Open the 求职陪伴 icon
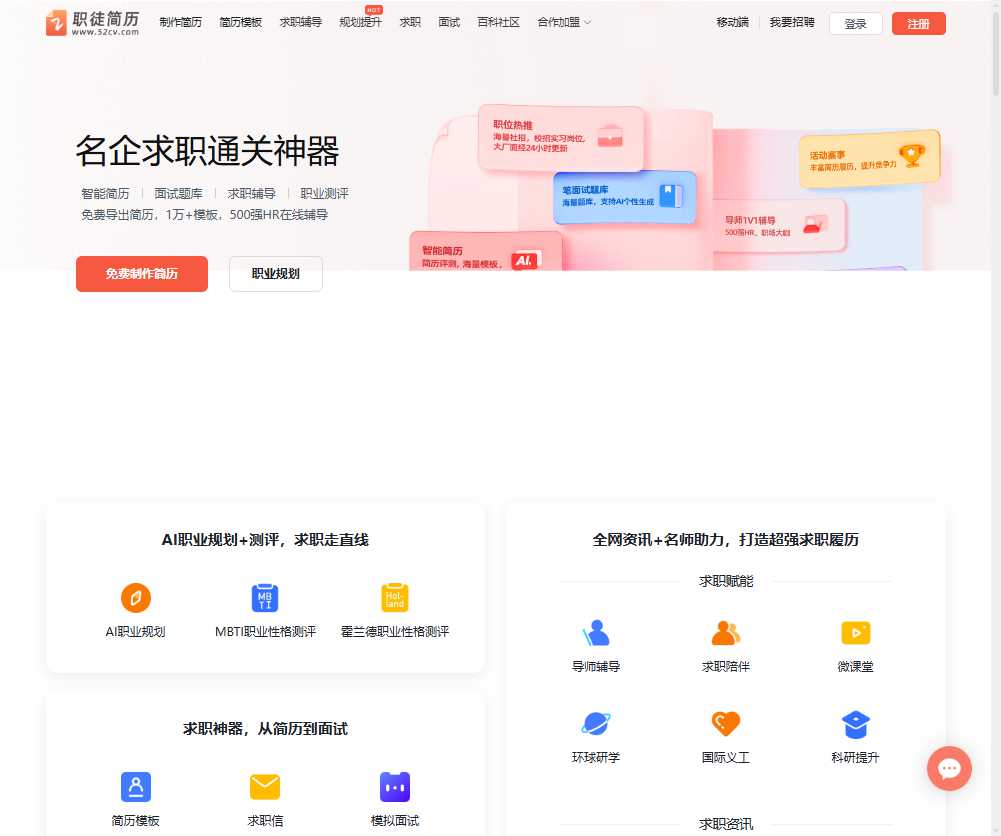The image size is (1001, 836). click(725, 630)
